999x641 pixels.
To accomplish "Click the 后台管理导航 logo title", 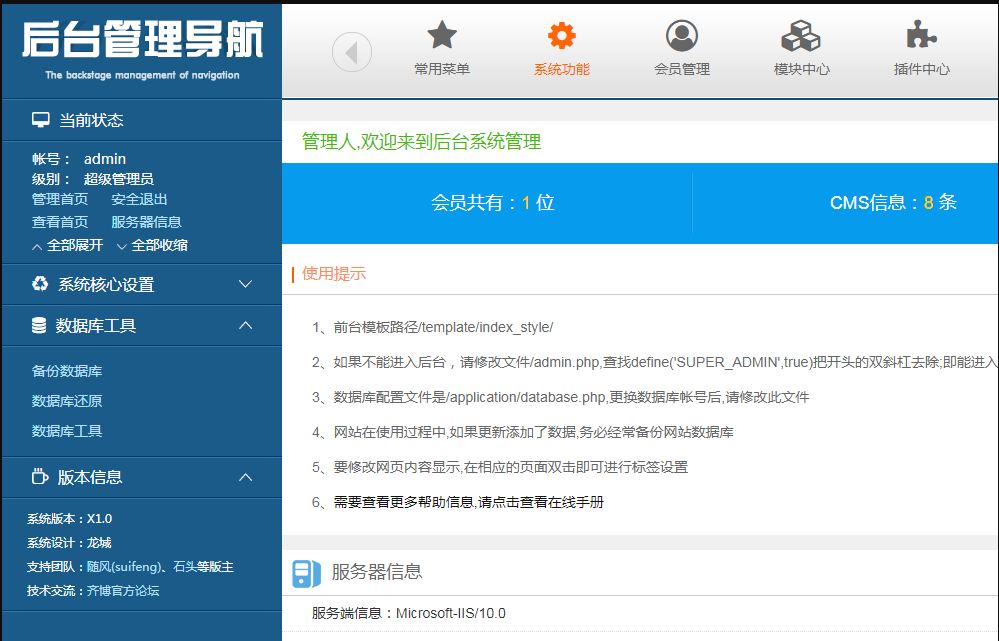I will point(142,40).
